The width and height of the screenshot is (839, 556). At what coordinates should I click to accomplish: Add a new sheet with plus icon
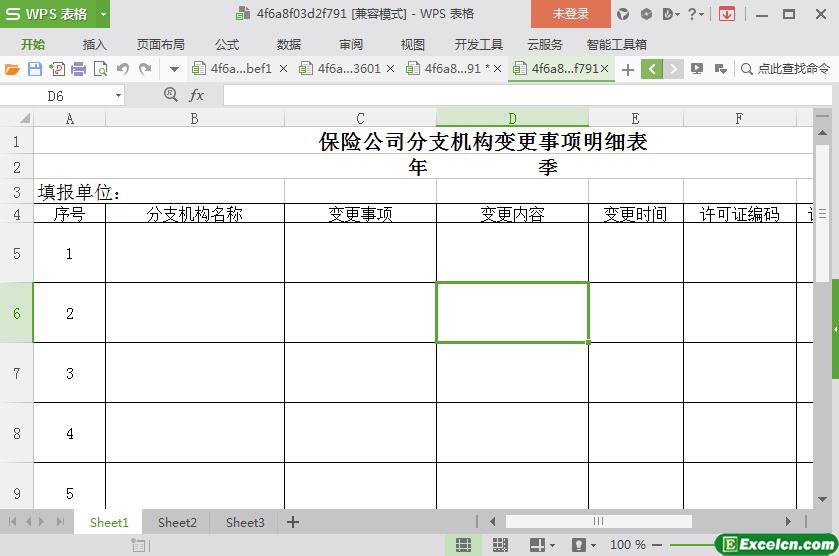[x=293, y=522]
